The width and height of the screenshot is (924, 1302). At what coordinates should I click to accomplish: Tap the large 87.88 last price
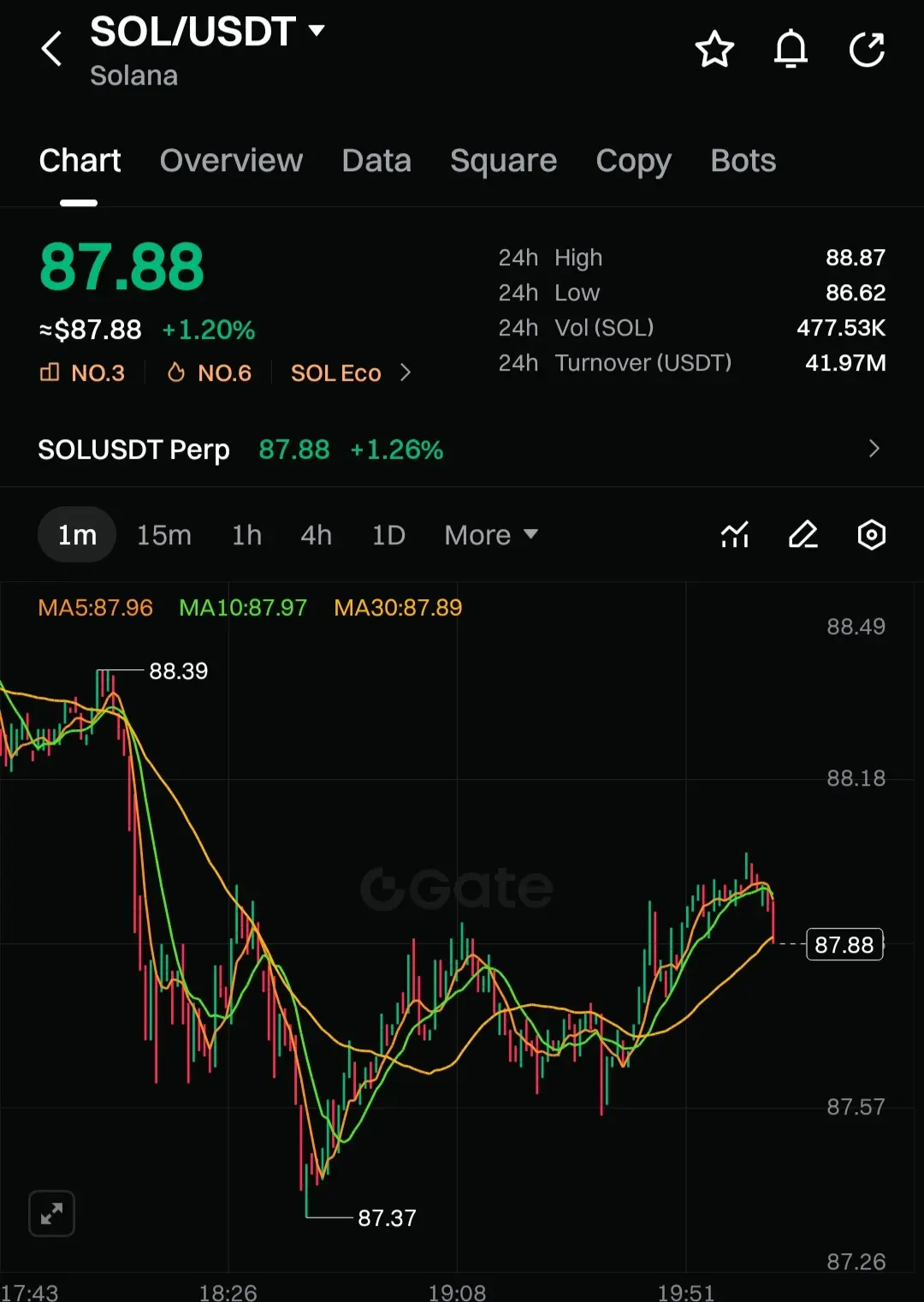[121, 267]
